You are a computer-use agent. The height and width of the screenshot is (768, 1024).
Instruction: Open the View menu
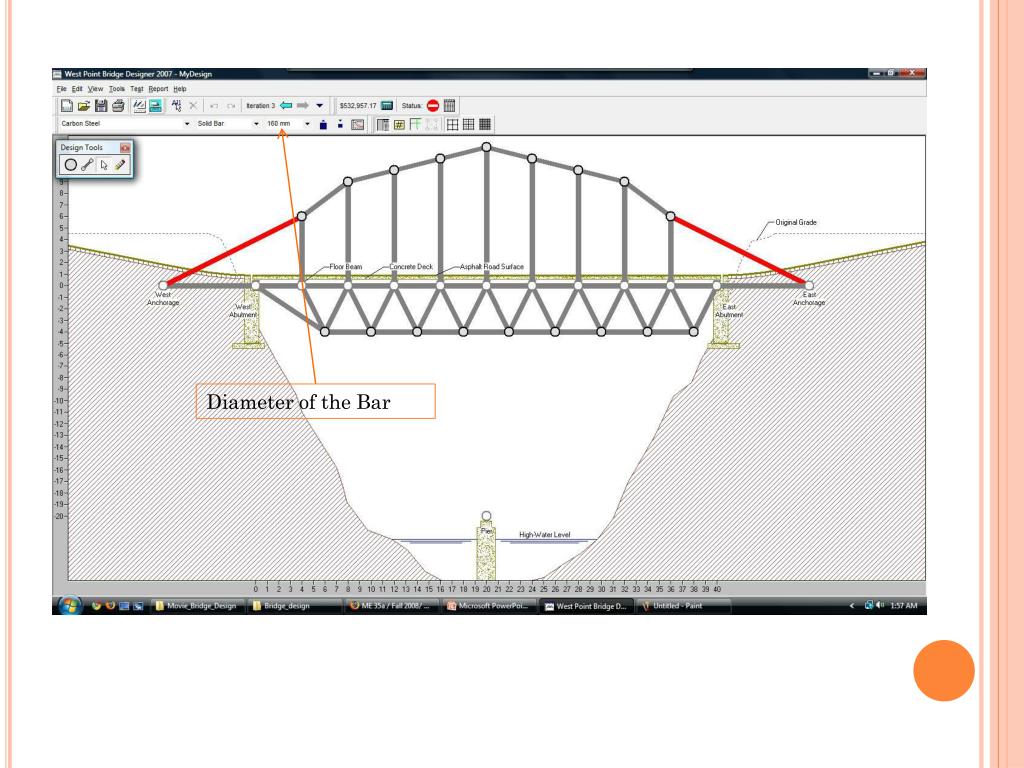click(x=95, y=89)
